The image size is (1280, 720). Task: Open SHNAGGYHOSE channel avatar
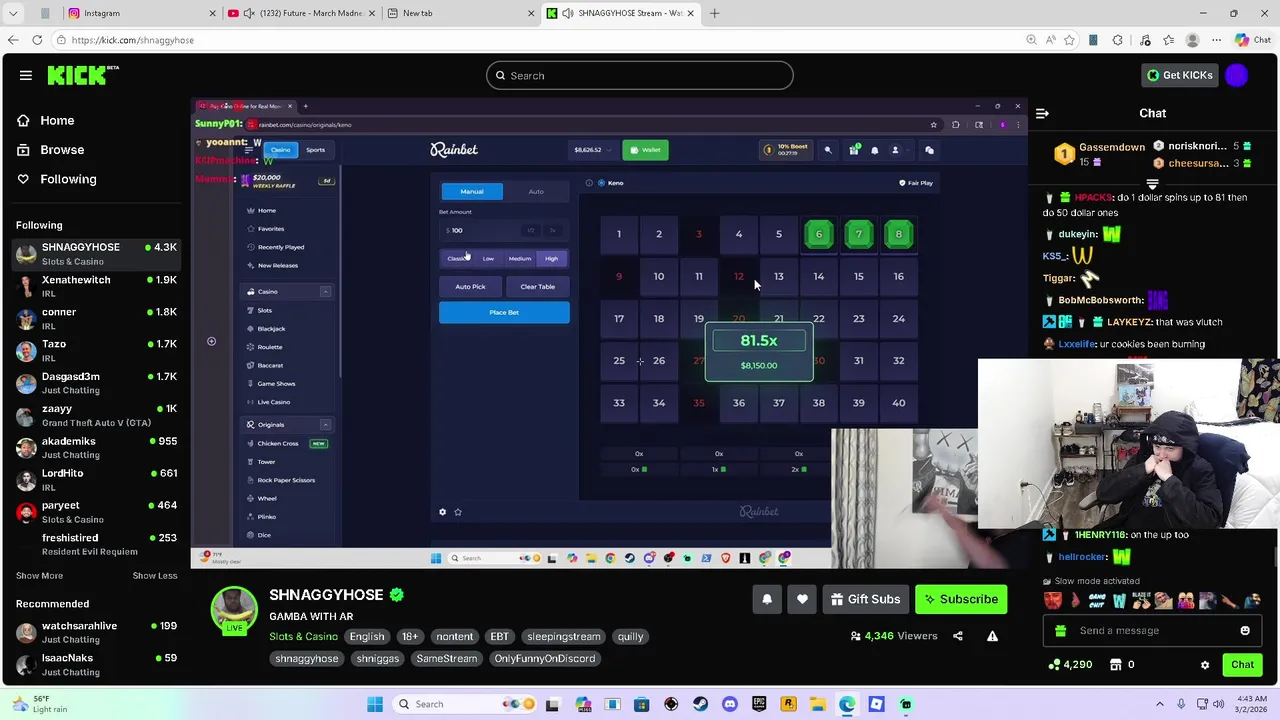234,610
